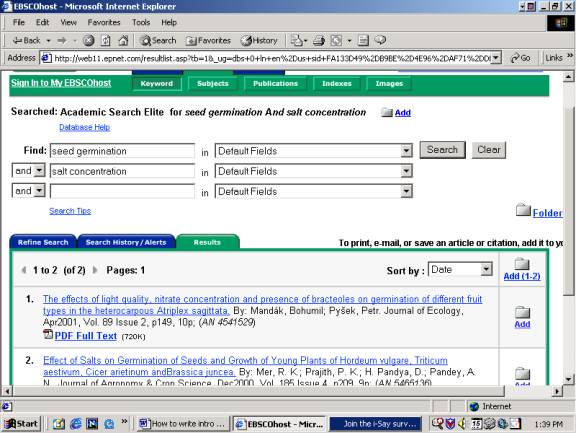Open the Help menu

tap(169, 22)
